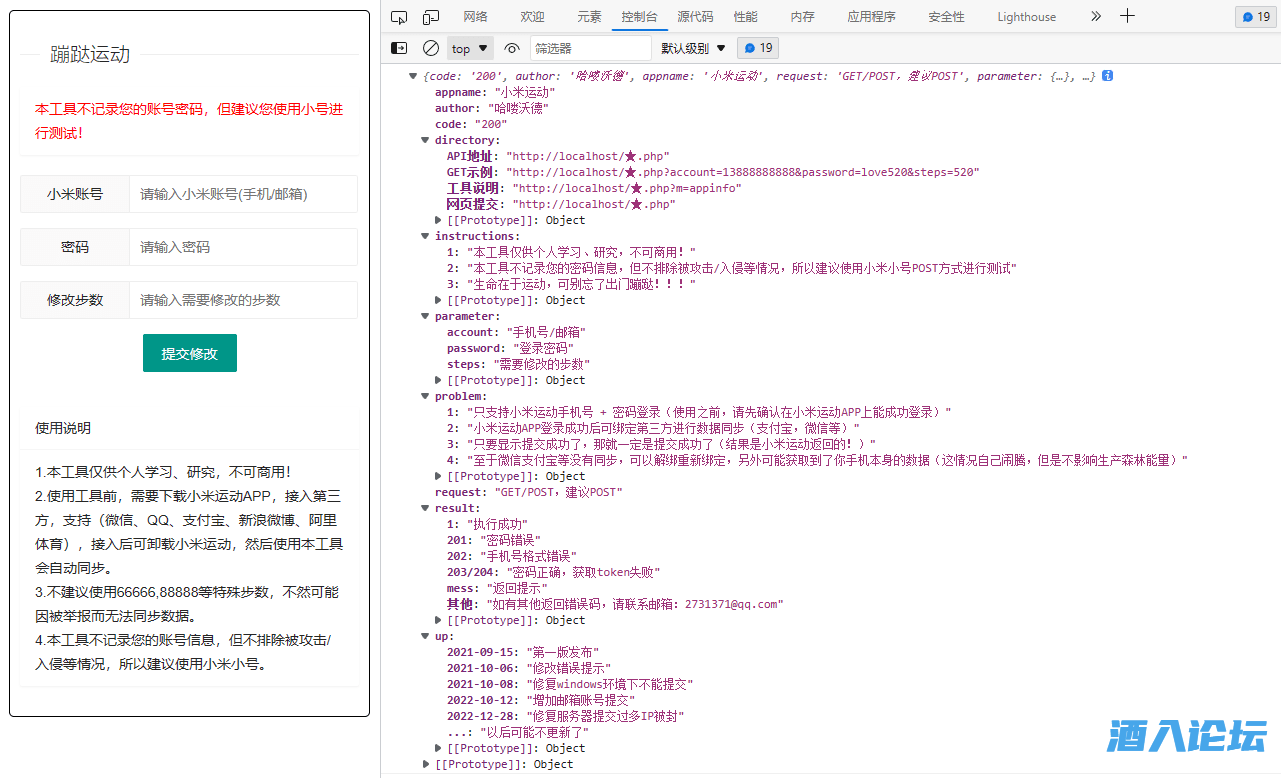This screenshot has height=778, width=1281.
Task: Show more DevTools tabs with the chevron
Action: pos(1095,16)
